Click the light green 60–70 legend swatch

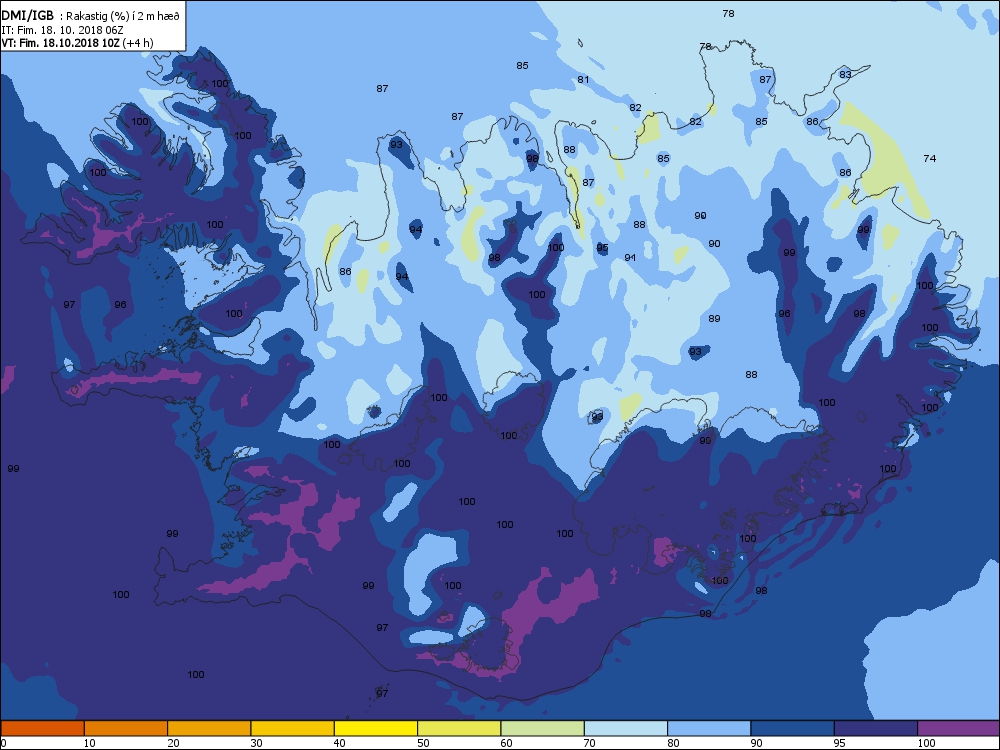543,728
